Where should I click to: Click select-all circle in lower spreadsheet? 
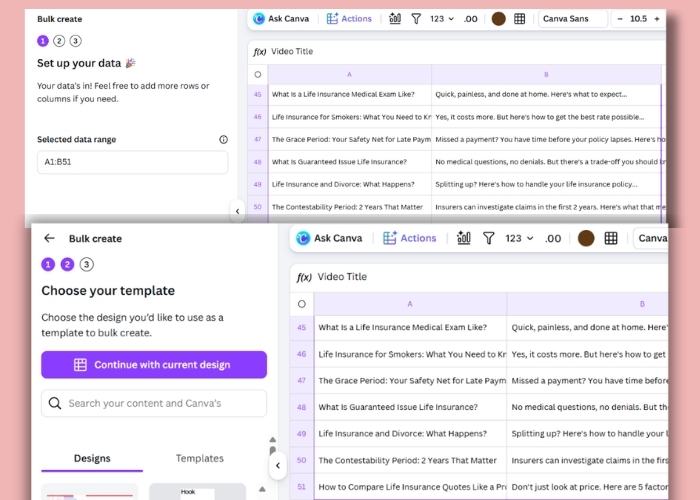(302, 304)
